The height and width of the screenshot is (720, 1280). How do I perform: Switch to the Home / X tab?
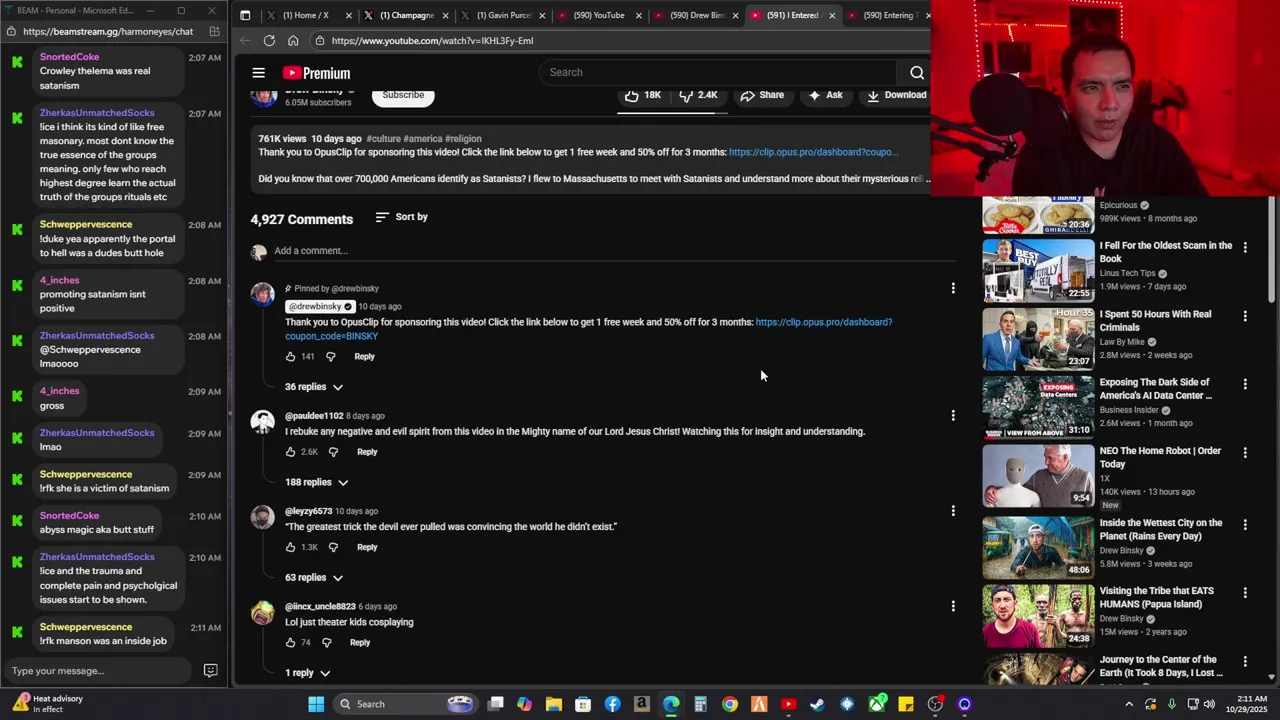[x=305, y=15]
